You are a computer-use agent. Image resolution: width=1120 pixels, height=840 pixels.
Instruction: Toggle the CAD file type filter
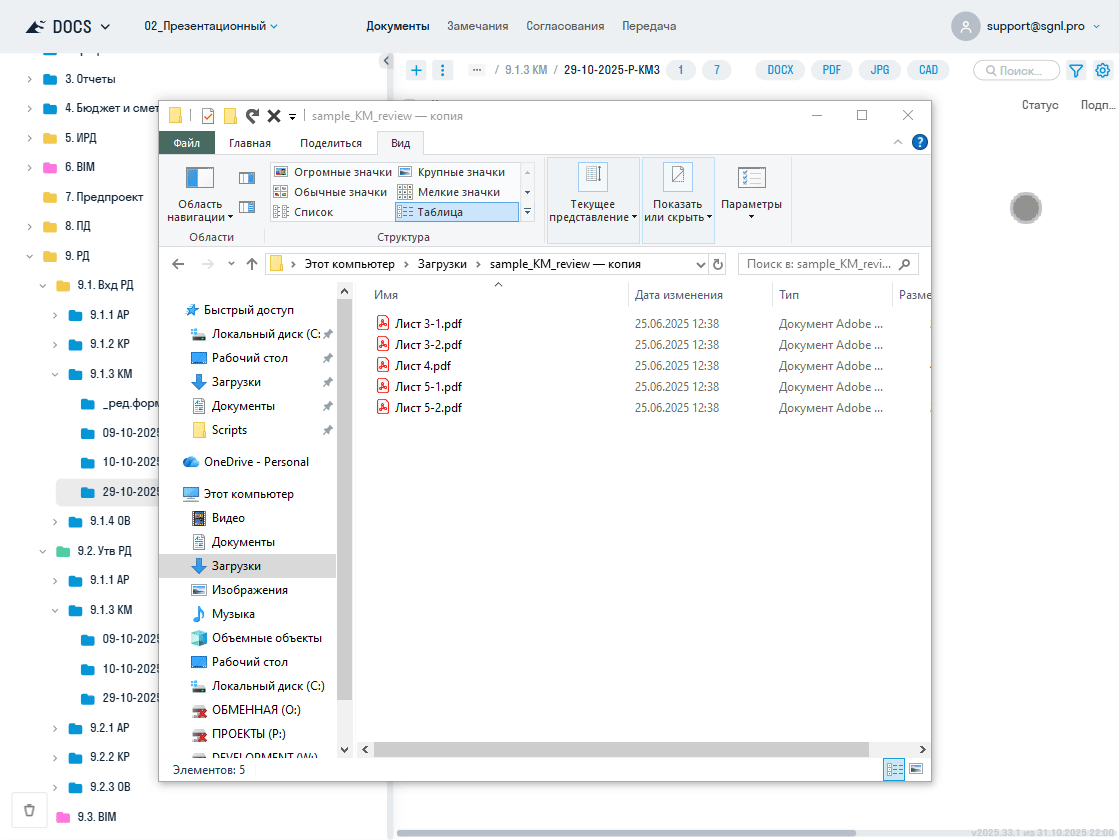coord(928,70)
